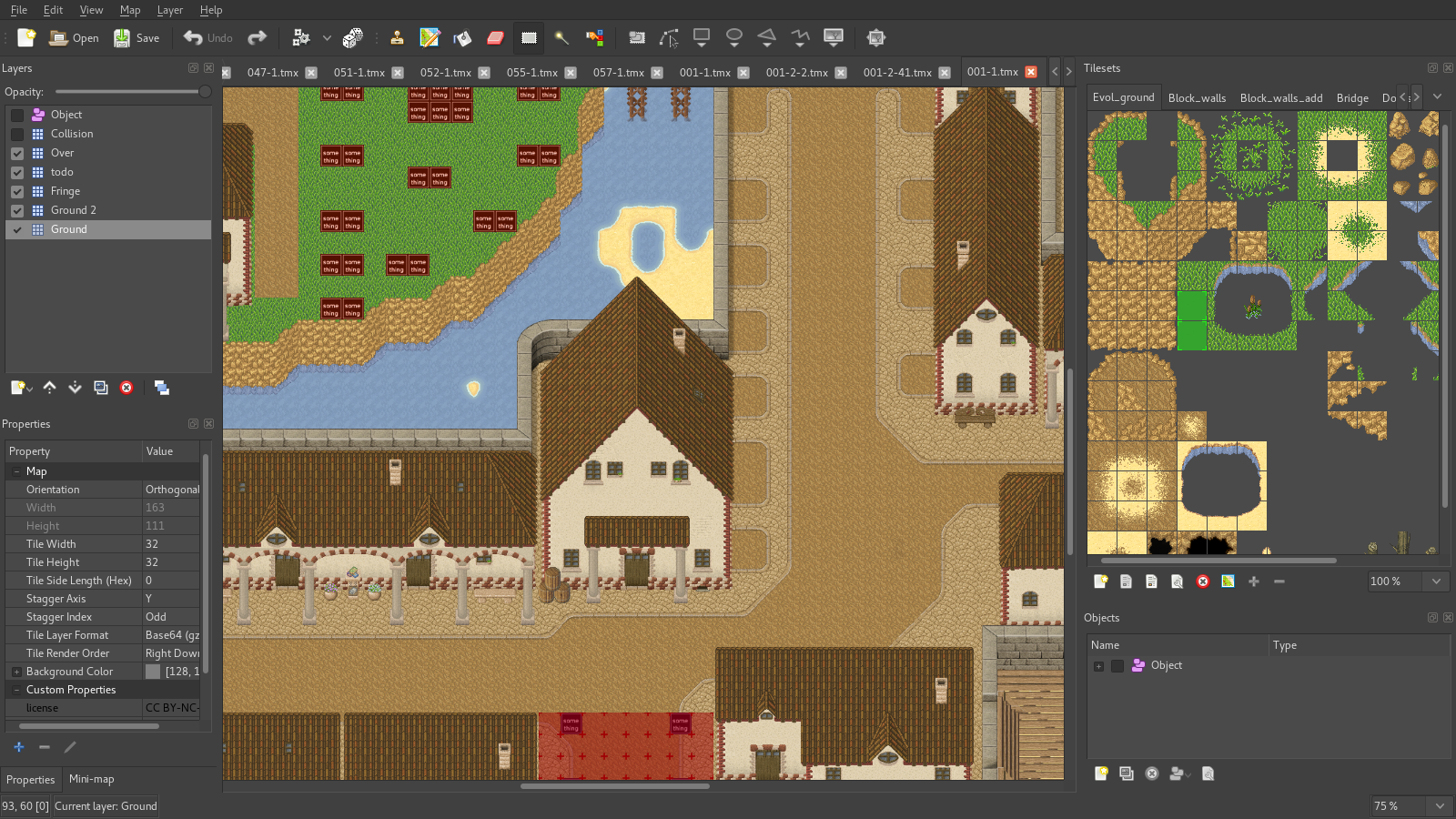Screen dimensions: 1456x819
Task: Click the Tile Width value field
Action: [x=171, y=544]
